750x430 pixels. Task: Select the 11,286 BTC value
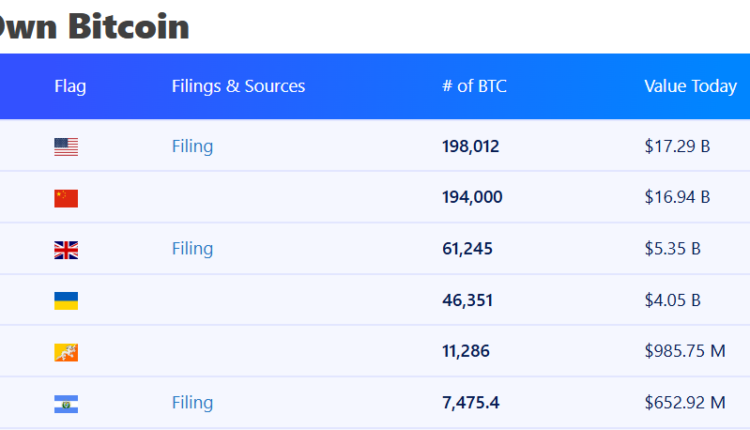point(466,352)
